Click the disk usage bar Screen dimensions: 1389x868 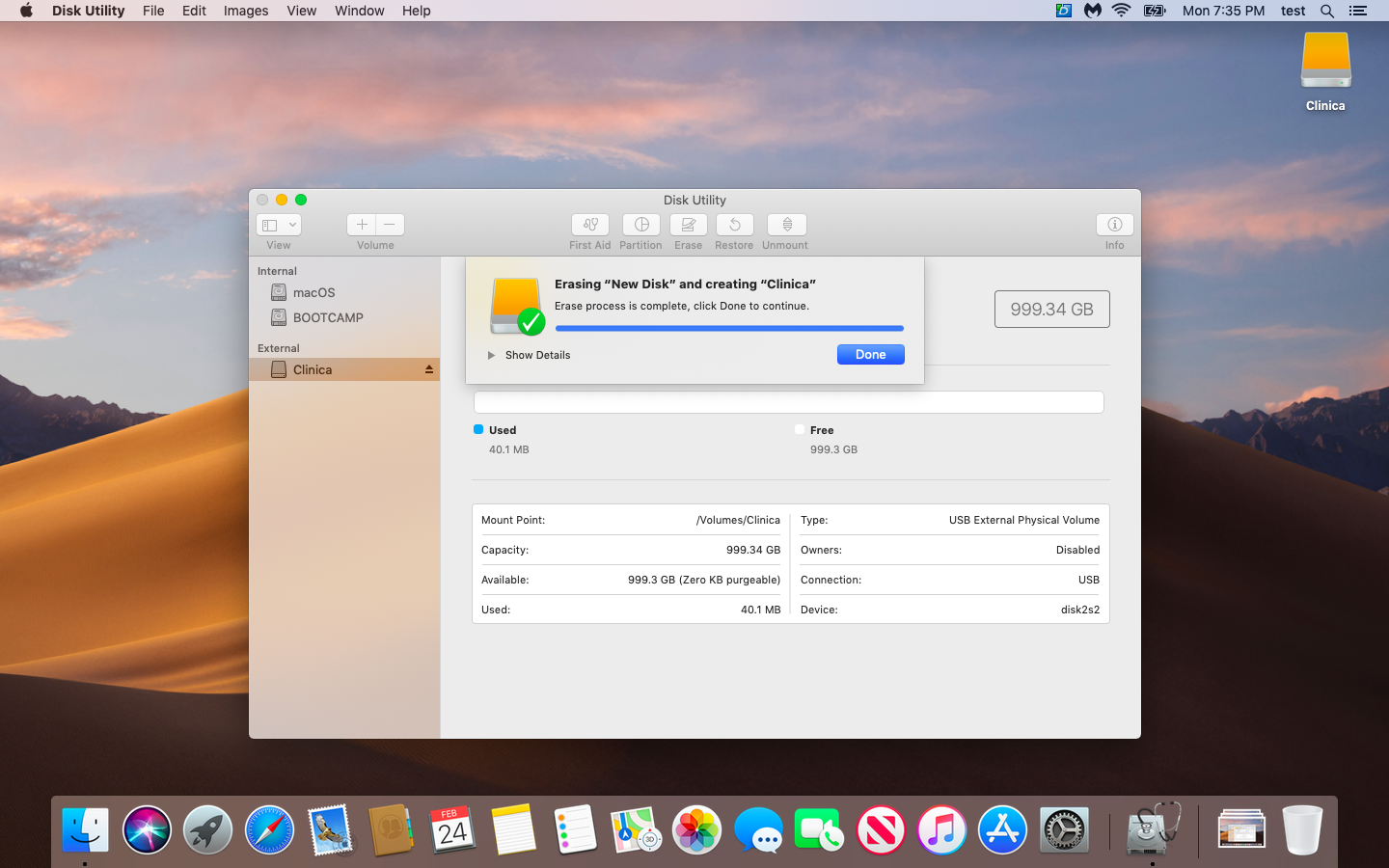[x=788, y=402]
